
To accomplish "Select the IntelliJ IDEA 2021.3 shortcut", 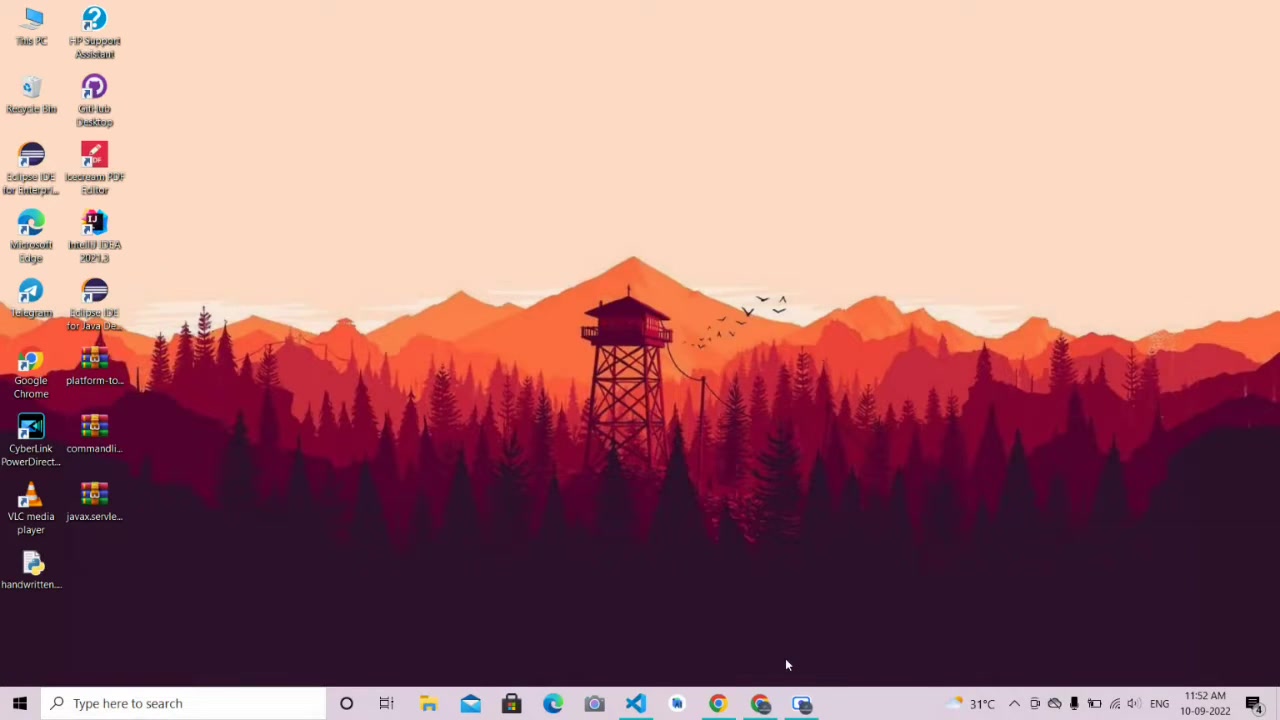I will coord(94,237).
